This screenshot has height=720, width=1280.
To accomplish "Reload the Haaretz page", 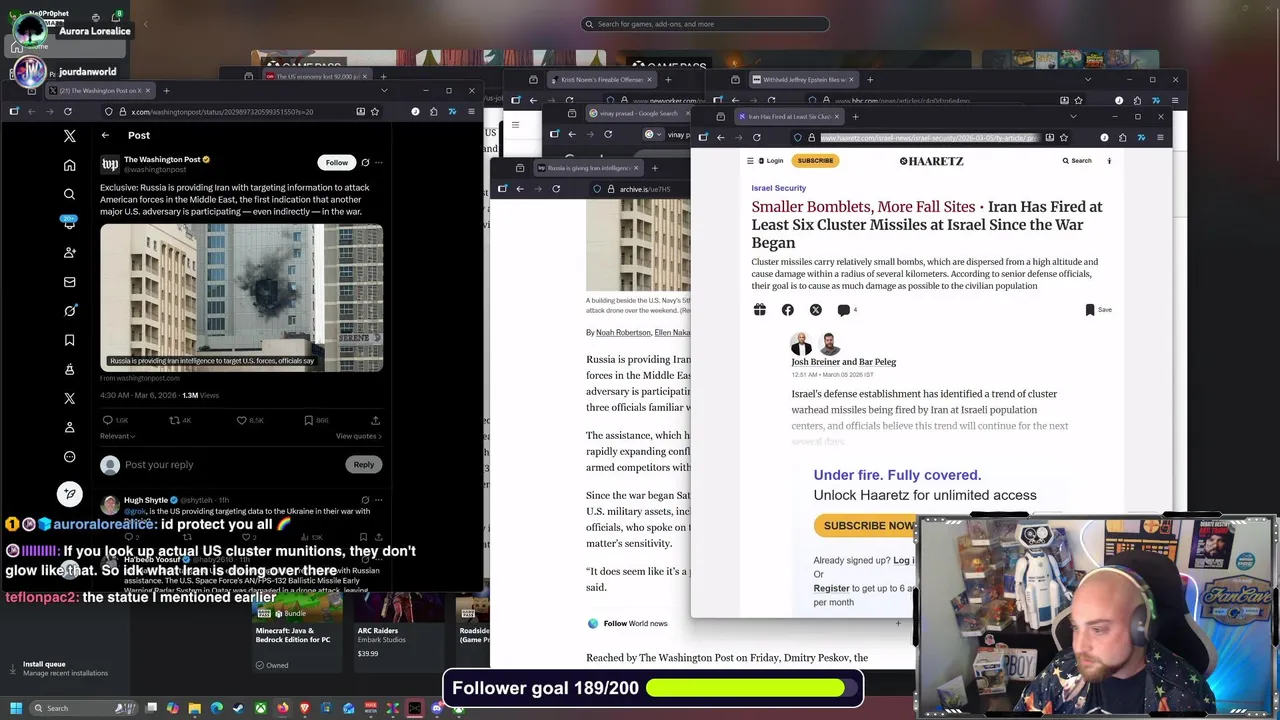I will tap(756, 137).
